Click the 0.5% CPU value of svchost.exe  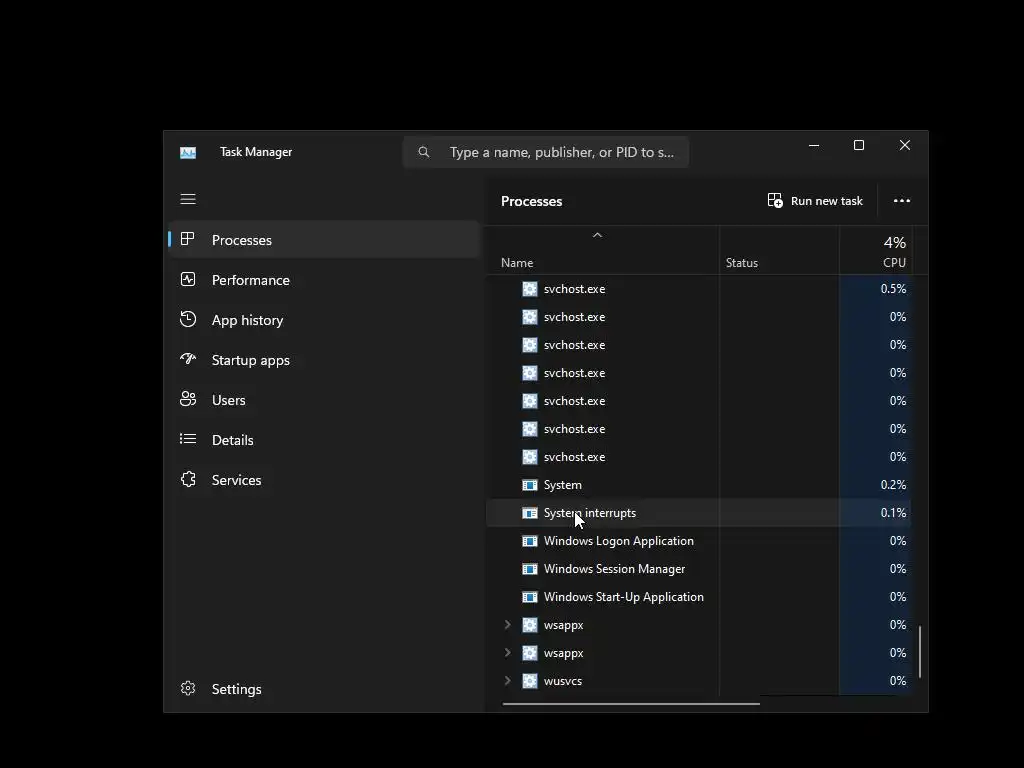click(893, 289)
